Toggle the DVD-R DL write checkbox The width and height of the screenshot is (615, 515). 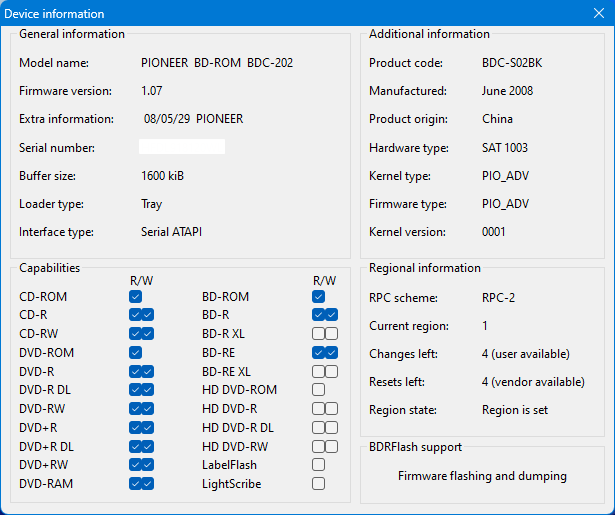[x=148, y=390]
